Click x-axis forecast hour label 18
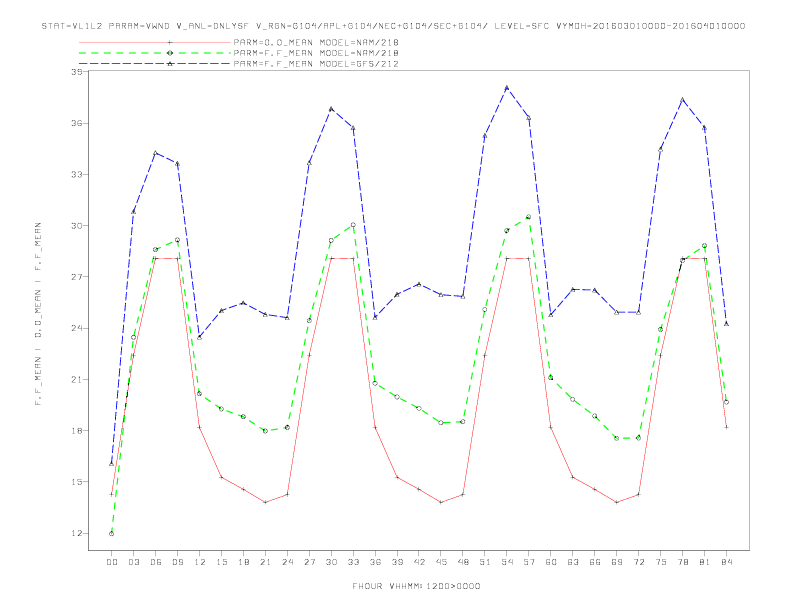The image size is (792, 612). [243, 562]
